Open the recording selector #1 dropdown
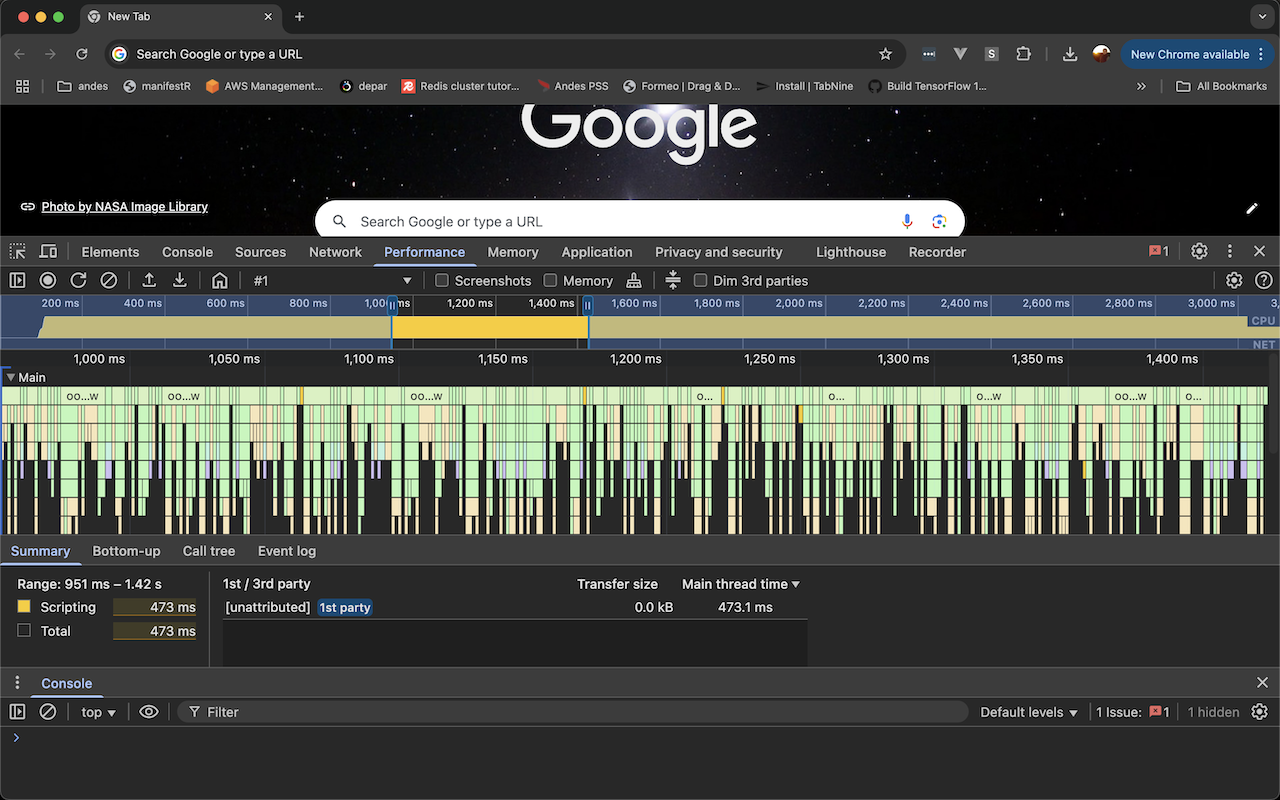 [x=332, y=281]
